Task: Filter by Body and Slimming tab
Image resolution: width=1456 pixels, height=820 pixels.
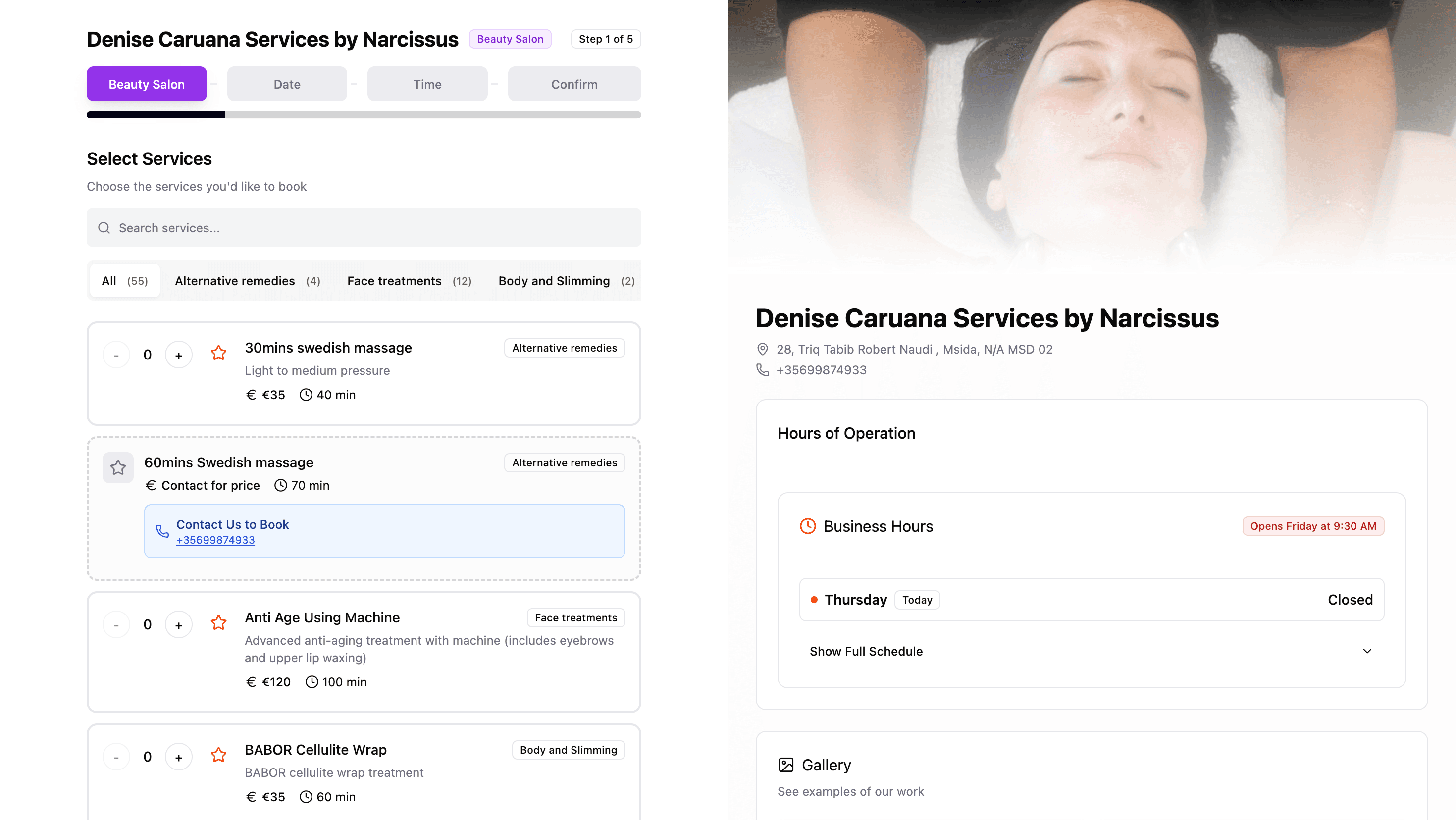Action: pos(567,281)
